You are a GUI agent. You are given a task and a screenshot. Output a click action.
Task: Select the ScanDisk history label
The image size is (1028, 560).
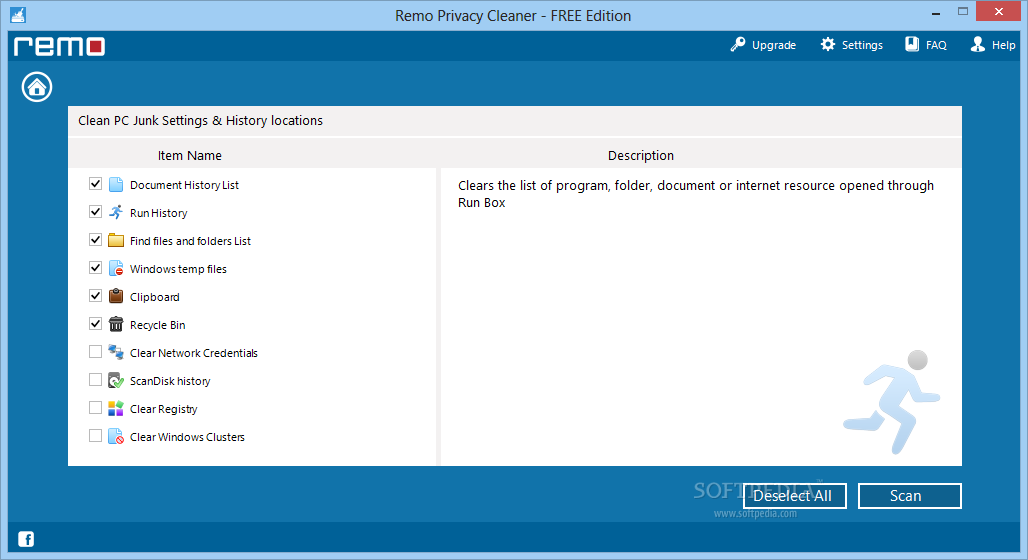coord(170,381)
